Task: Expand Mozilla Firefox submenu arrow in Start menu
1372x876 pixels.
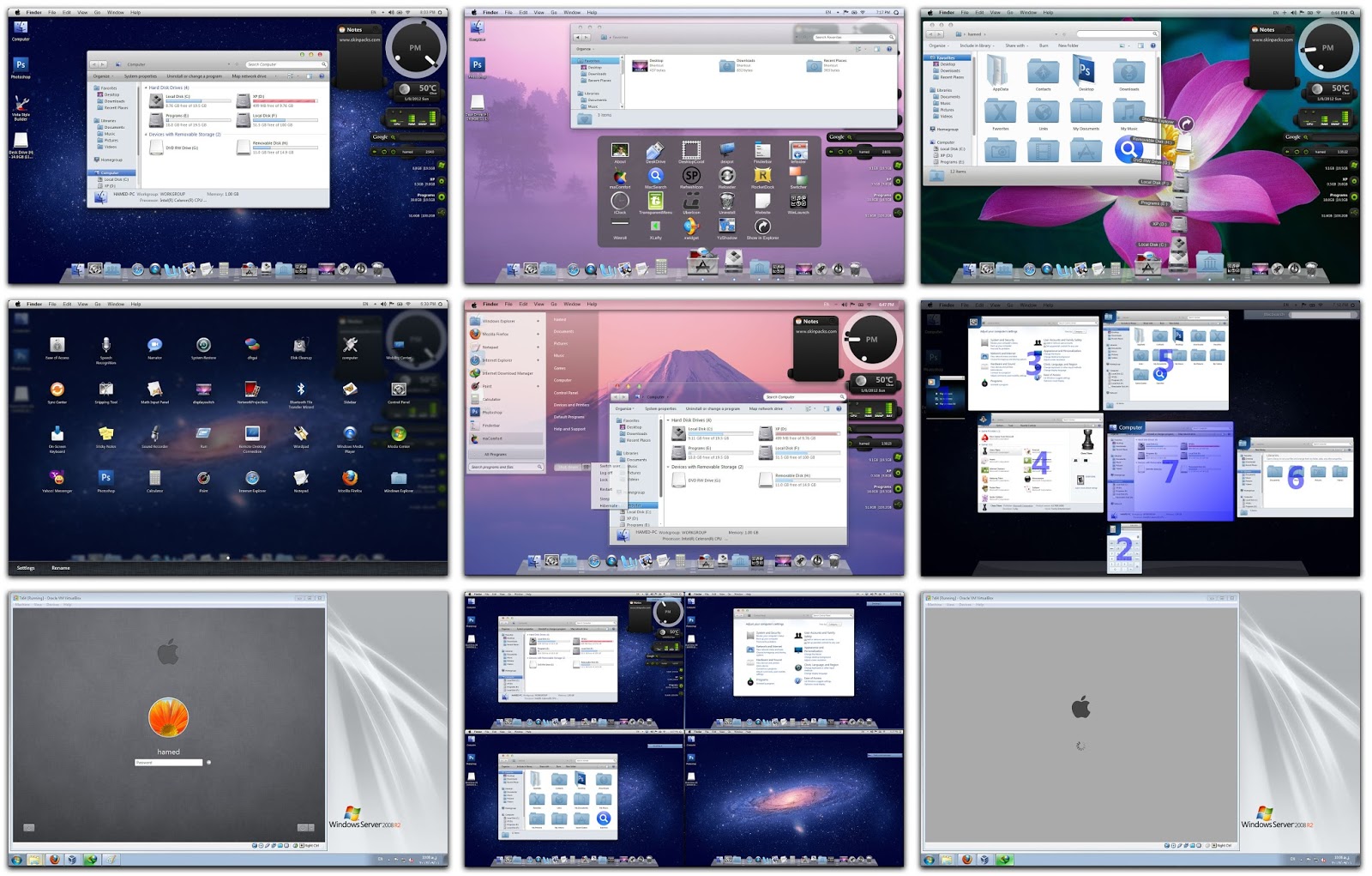Action: click(x=539, y=334)
